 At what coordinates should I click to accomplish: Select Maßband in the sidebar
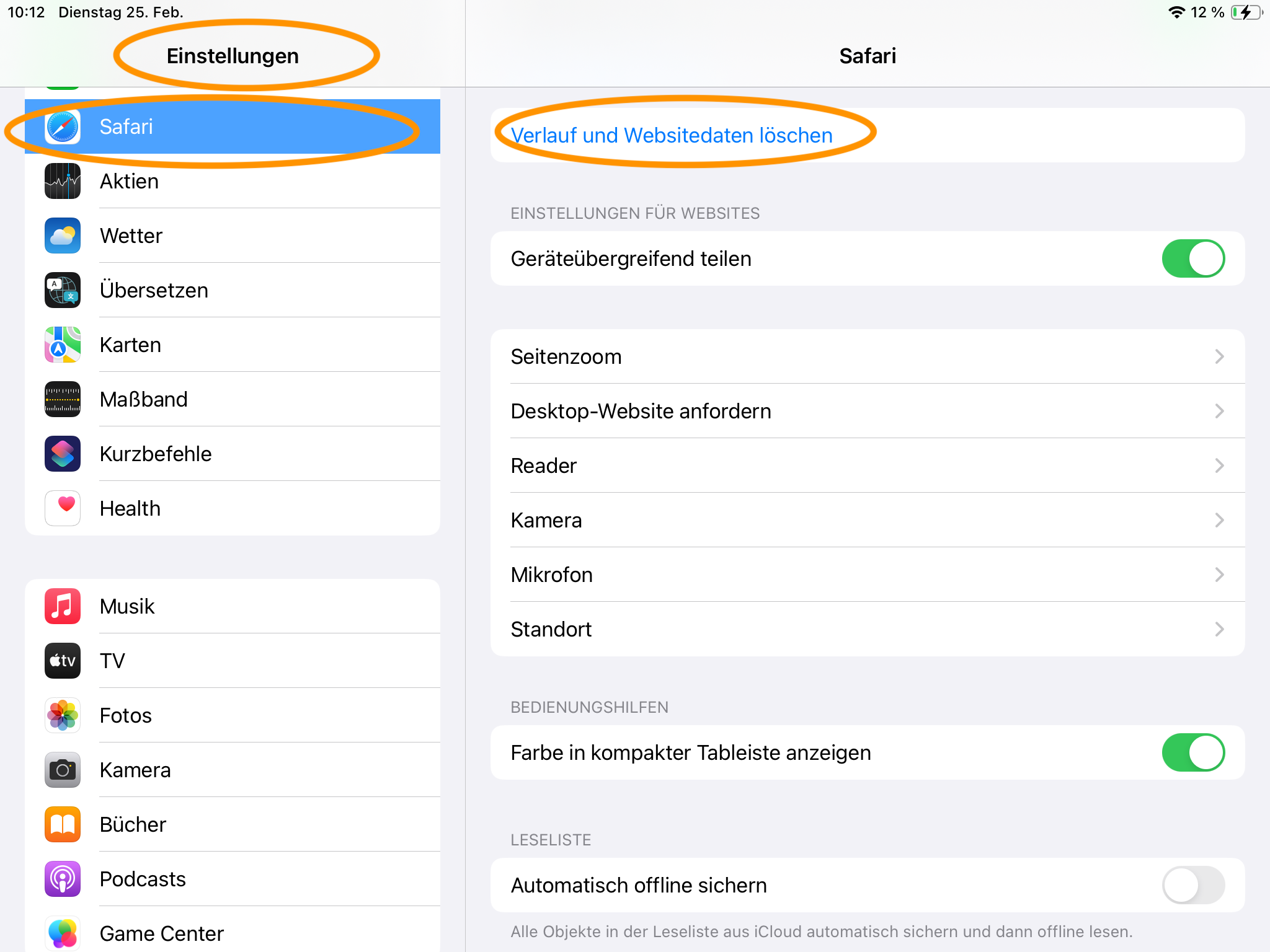pyautogui.click(x=233, y=399)
